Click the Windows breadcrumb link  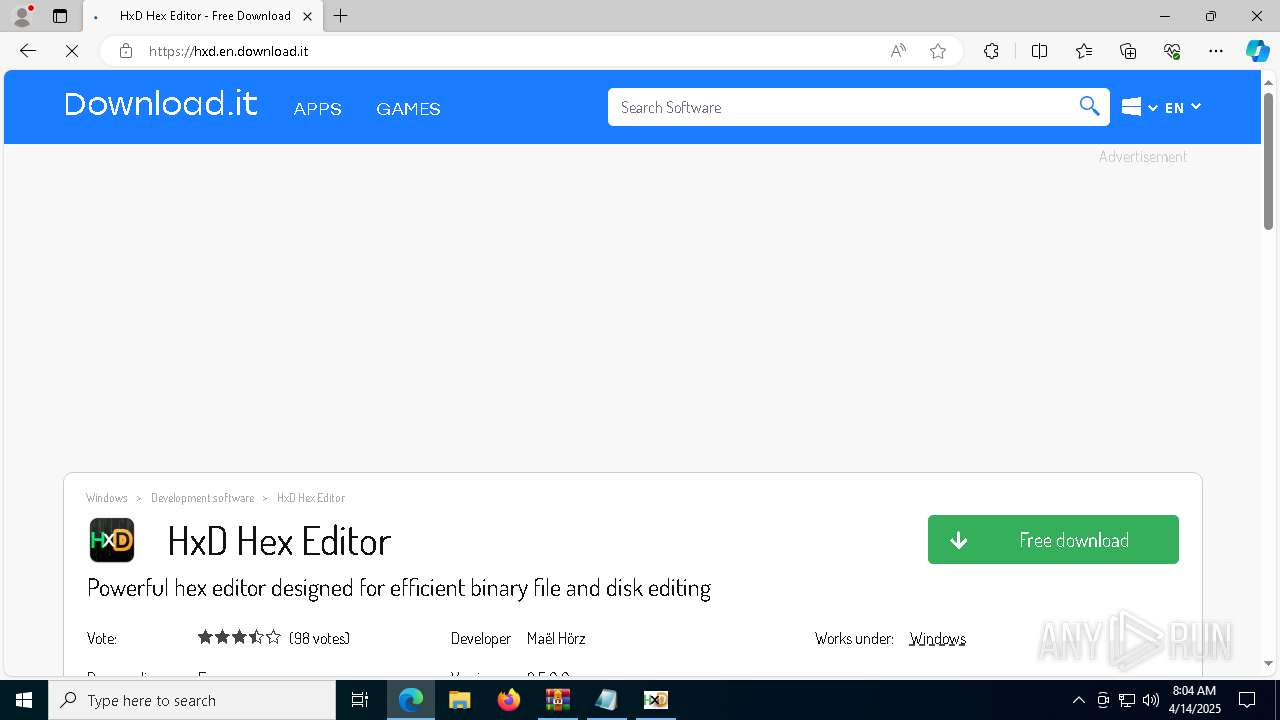107,498
